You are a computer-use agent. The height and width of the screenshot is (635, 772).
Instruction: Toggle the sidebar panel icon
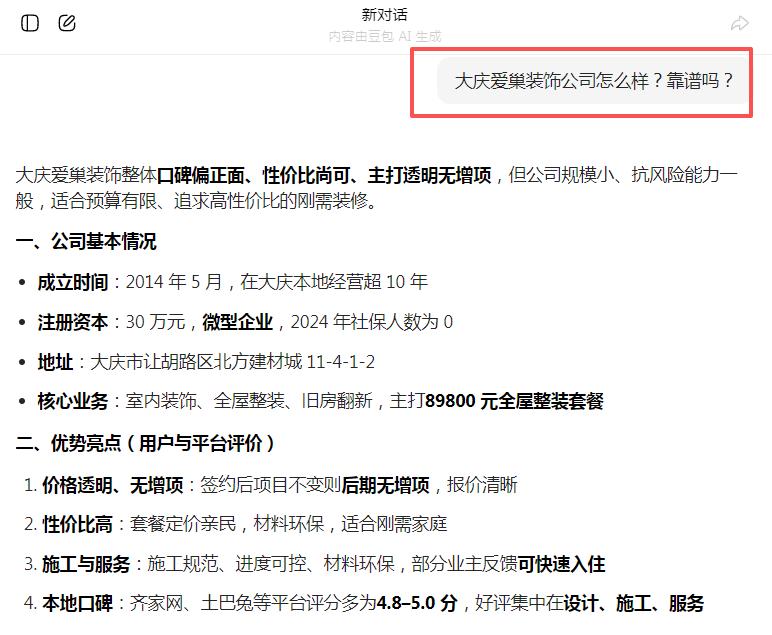[x=30, y=23]
